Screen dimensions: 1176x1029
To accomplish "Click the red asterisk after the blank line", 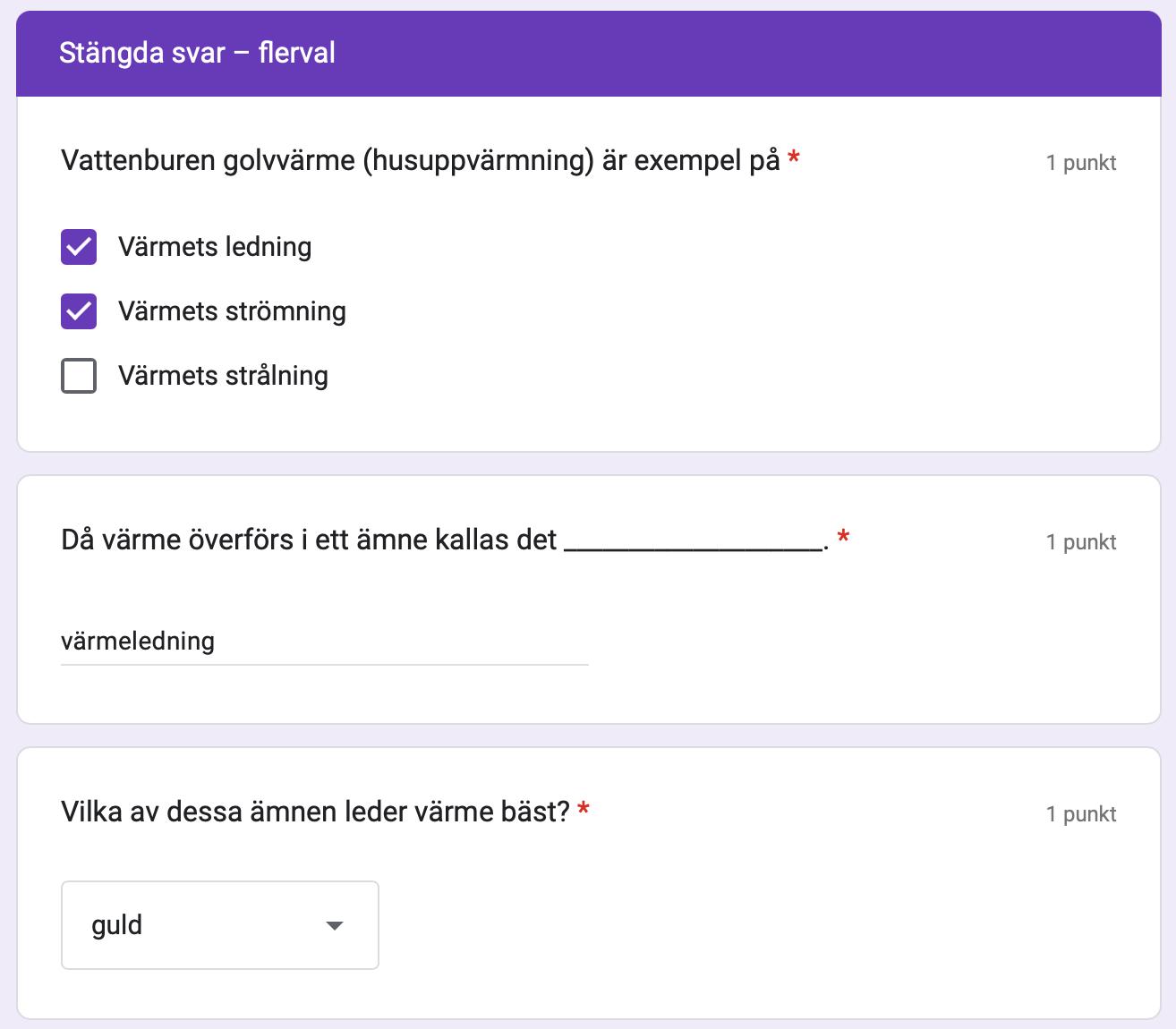I will (843, 538).
